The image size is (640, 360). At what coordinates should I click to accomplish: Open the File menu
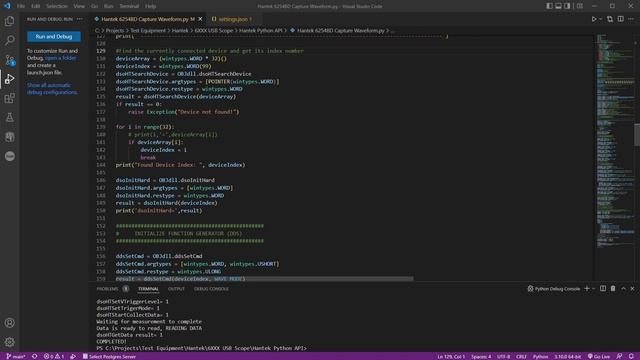(x=21, y=6)
